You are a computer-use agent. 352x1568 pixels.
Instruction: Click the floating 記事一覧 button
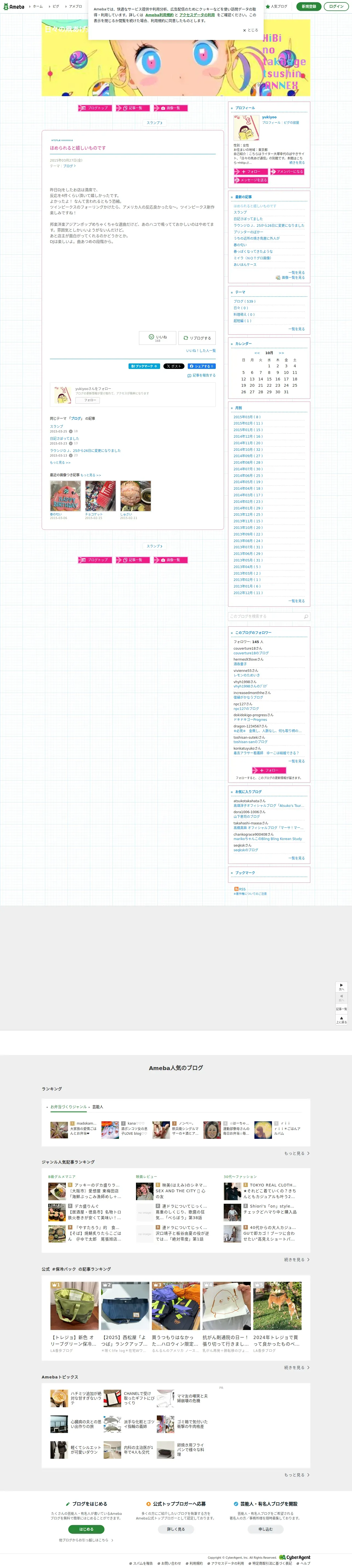[x=342, y=1009]
